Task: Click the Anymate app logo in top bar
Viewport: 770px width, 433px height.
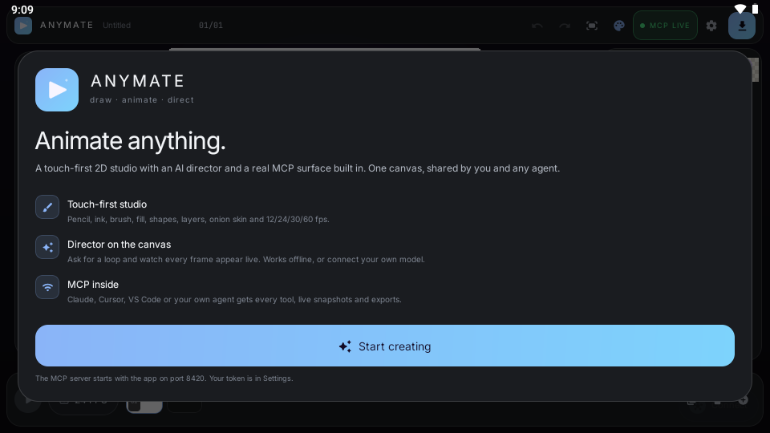Action: pyautogui.click(x=23, y=26)
